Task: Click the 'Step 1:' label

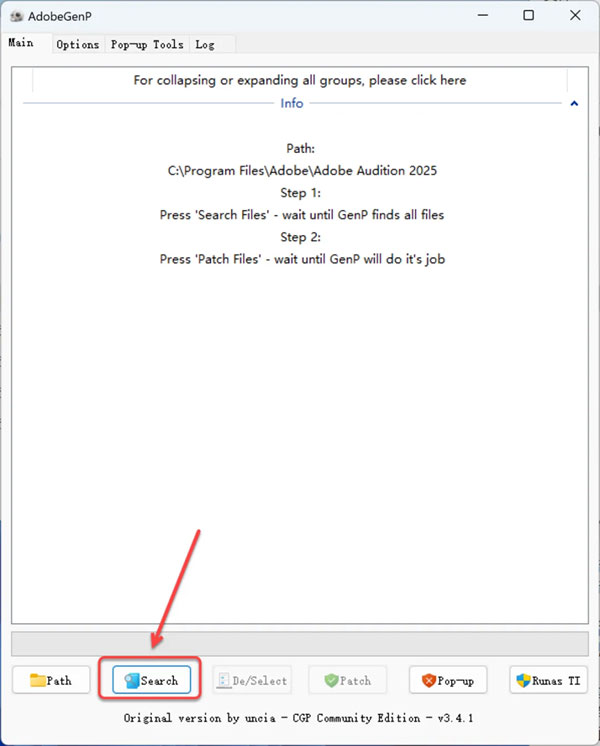Action: pos(300,193)
